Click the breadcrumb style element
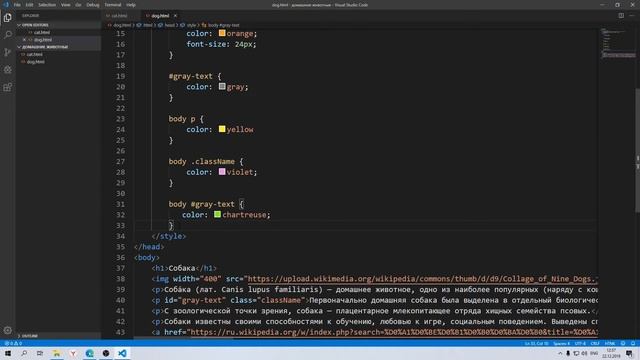The image size is (640, 360). click(x=189, y=25)
